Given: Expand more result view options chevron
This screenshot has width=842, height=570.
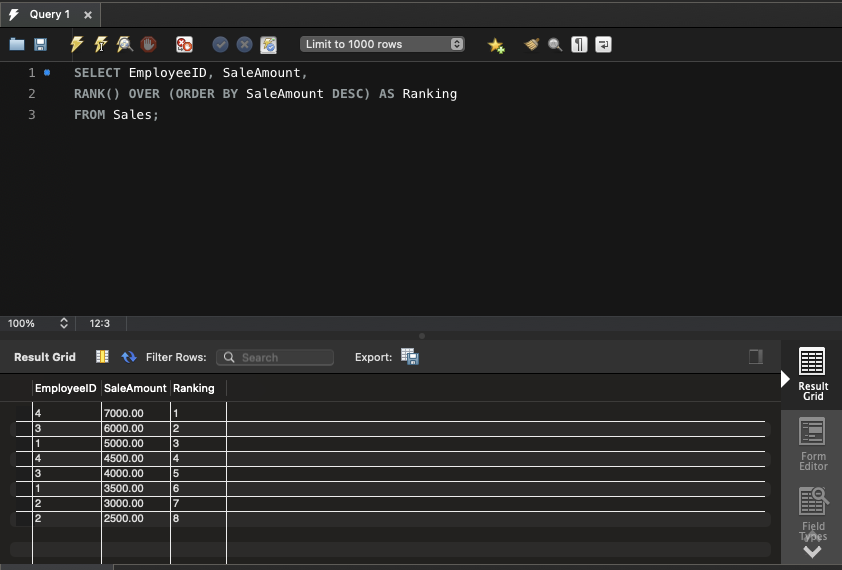Looking at the screenshot, I should click(x=812, y=551).
